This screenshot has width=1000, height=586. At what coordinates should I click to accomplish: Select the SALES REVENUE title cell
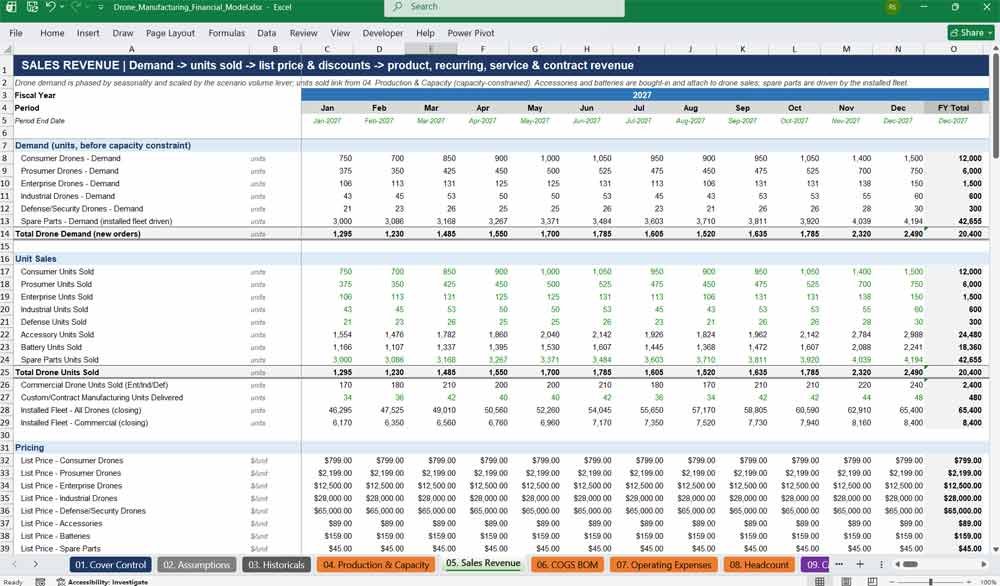click(501, 65)
